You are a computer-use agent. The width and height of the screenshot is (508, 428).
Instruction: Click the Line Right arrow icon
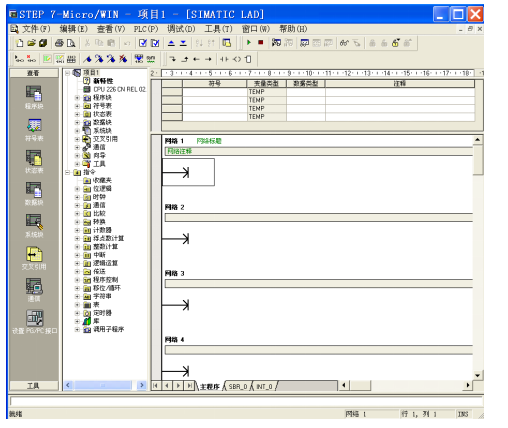tap(208, 59)
